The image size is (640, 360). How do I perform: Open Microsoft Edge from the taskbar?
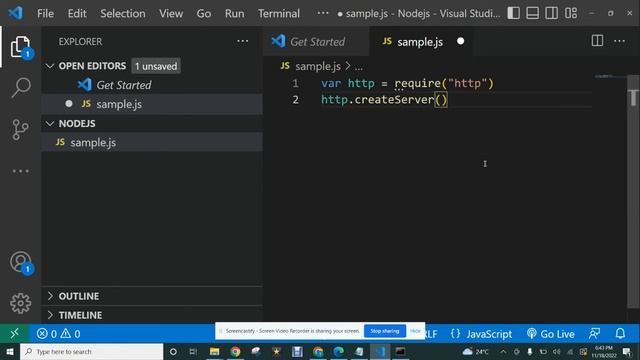click(338, 351)
